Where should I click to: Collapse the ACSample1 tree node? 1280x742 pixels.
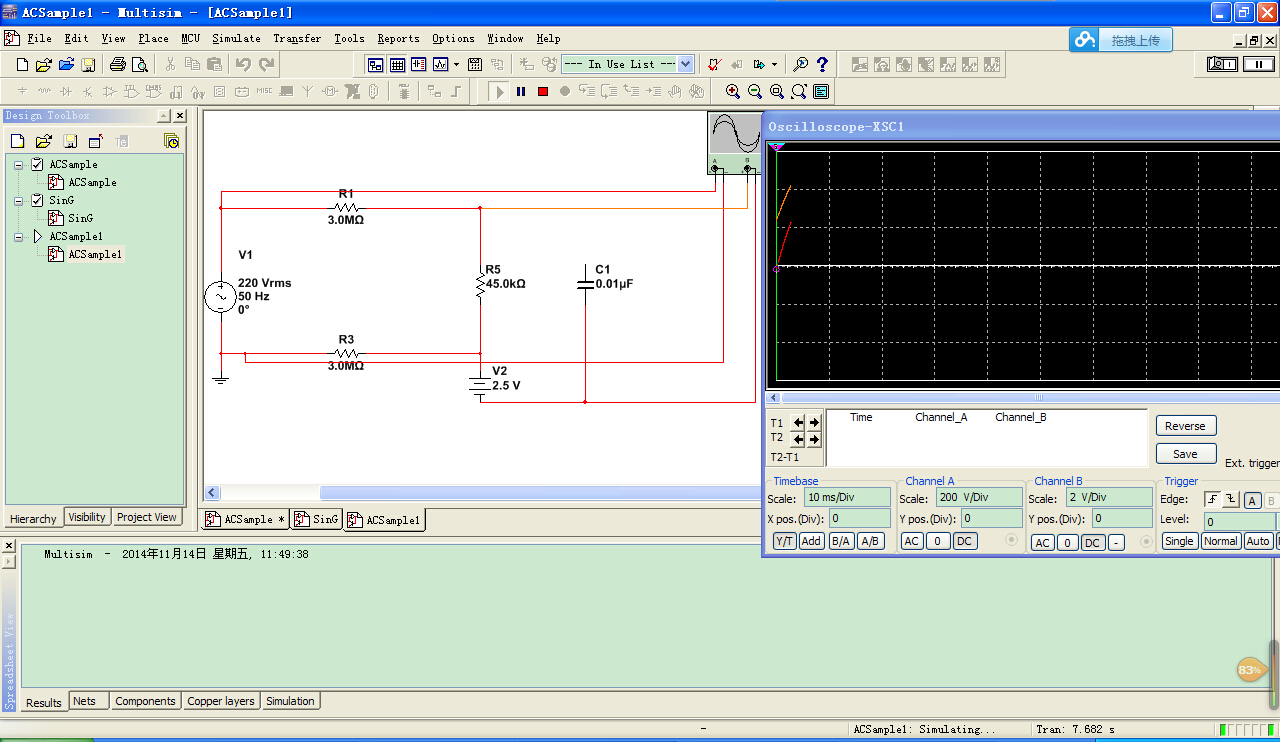click(18, 236)
